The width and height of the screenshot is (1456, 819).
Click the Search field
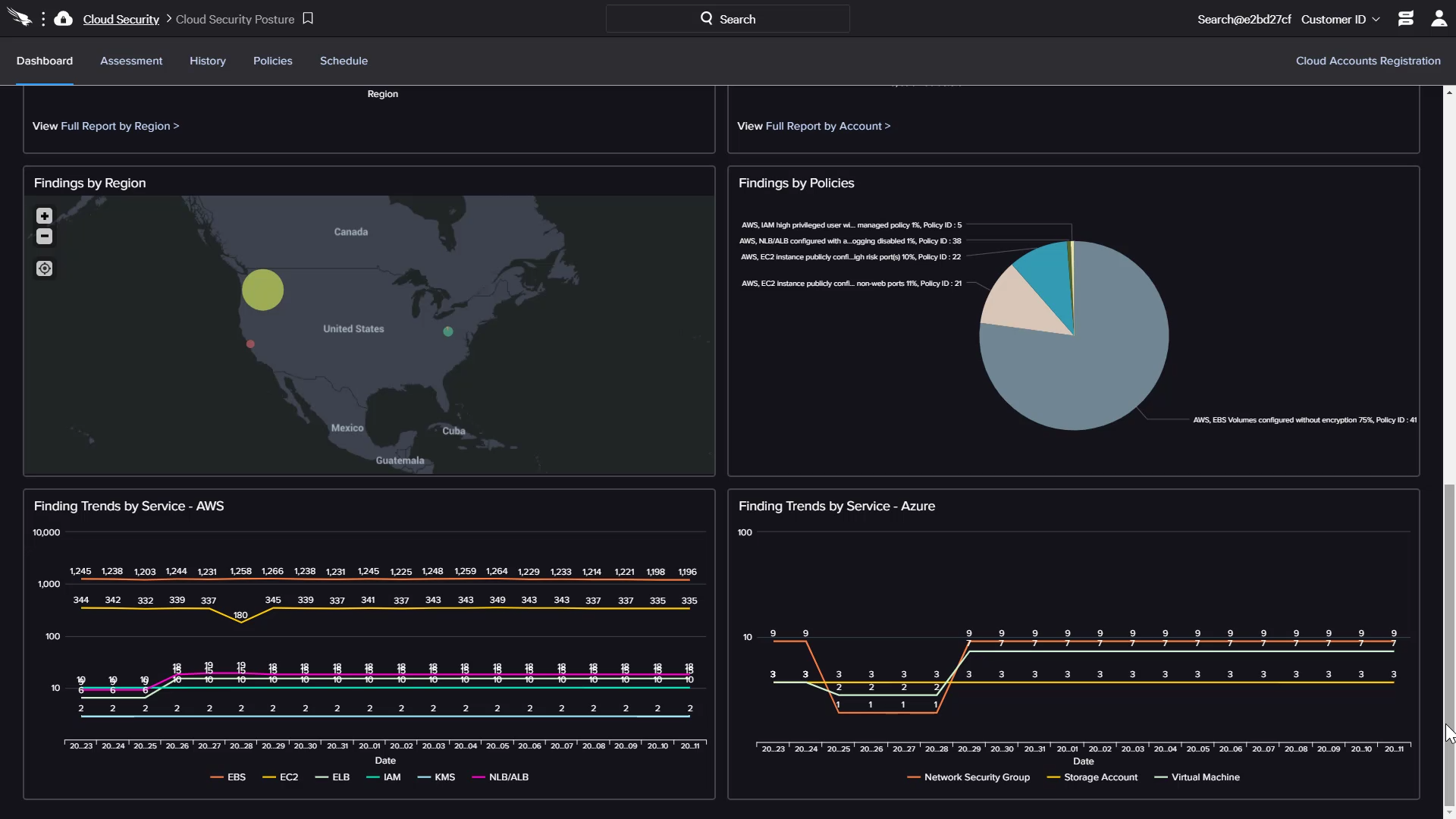pos(728,19)
